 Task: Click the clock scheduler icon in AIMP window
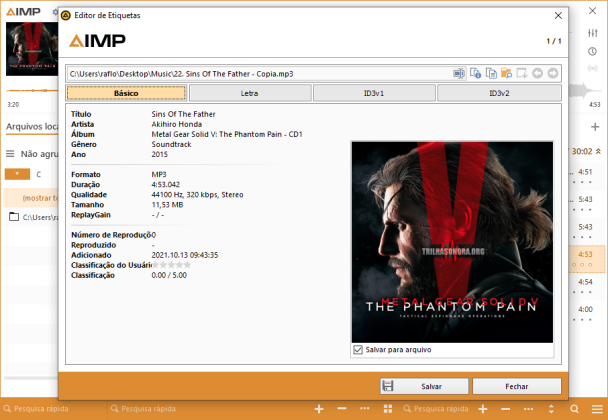[592, 51]
